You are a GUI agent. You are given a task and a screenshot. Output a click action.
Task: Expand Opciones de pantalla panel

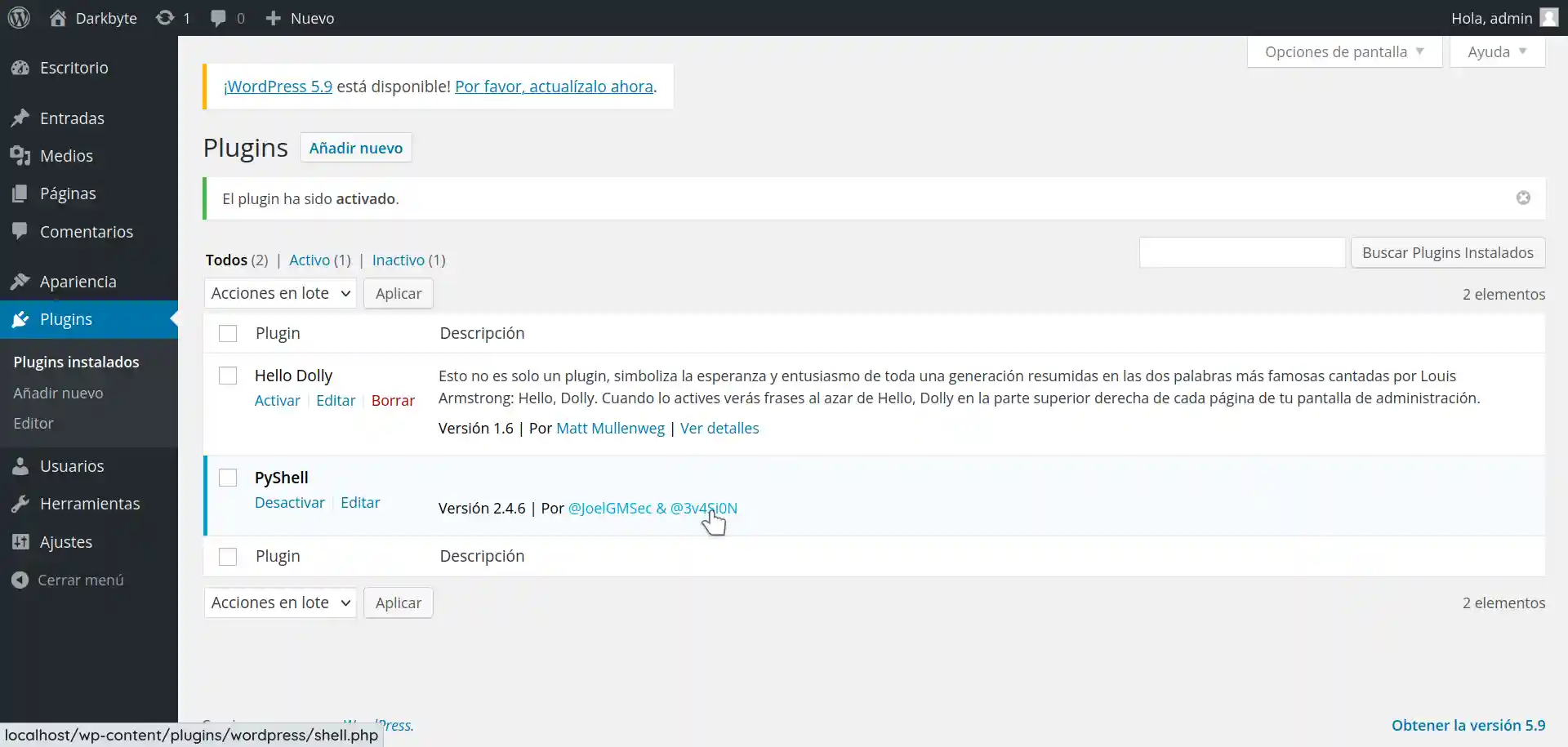tap(1344, 51)
